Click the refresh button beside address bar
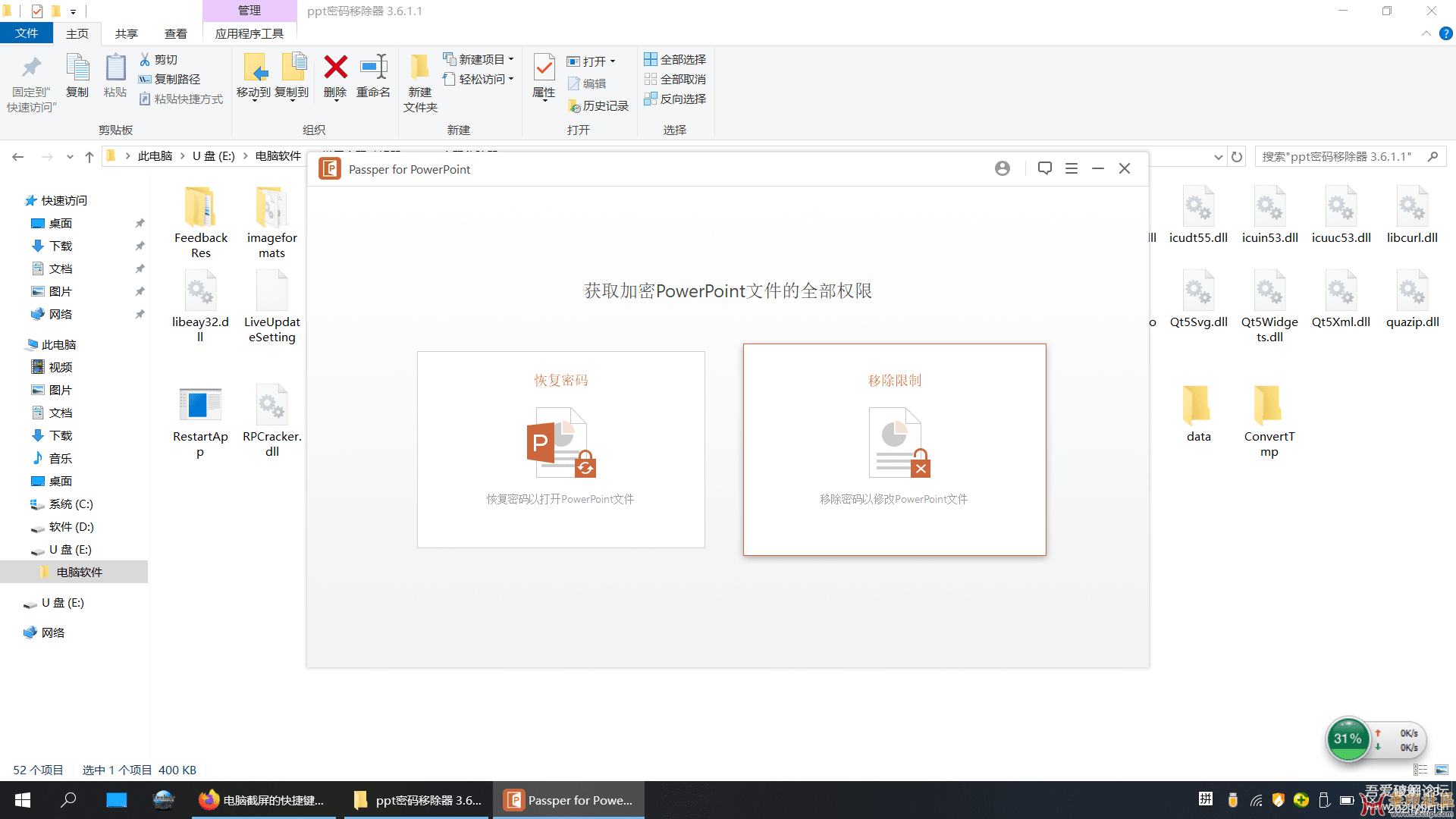 point(1237,157)
